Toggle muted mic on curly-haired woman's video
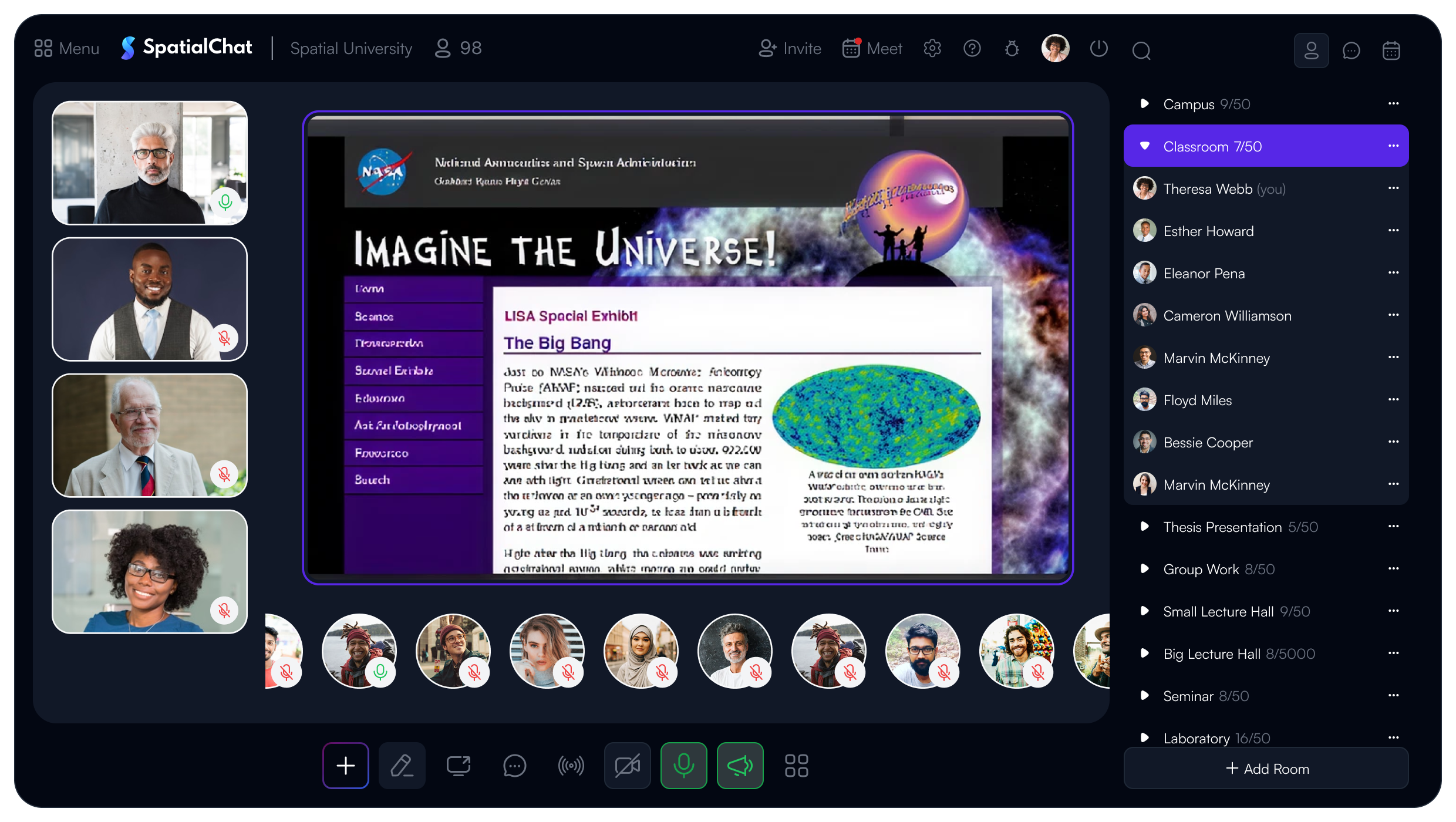The image size is (1456, 822). click(x=225, y=611)
